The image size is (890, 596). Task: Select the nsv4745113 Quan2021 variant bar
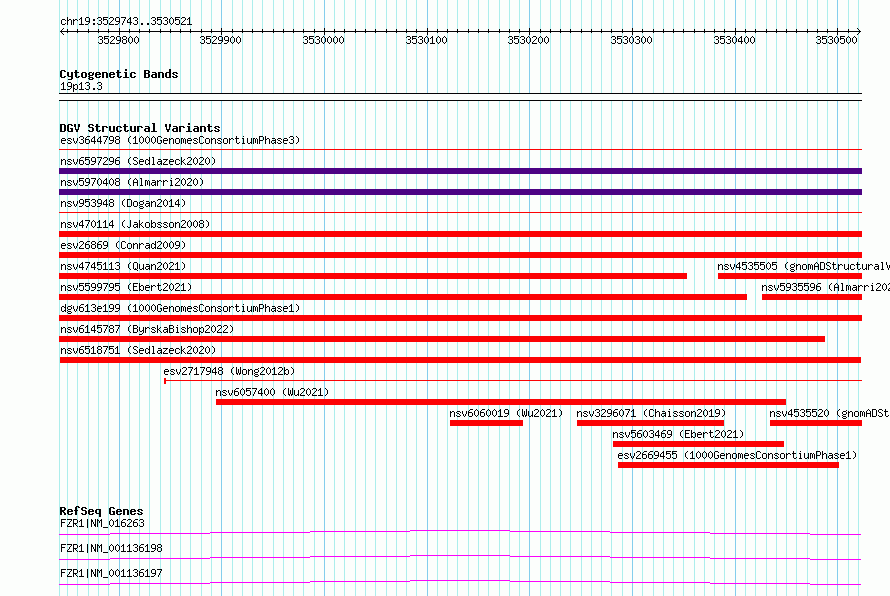[x=373, y=276]
